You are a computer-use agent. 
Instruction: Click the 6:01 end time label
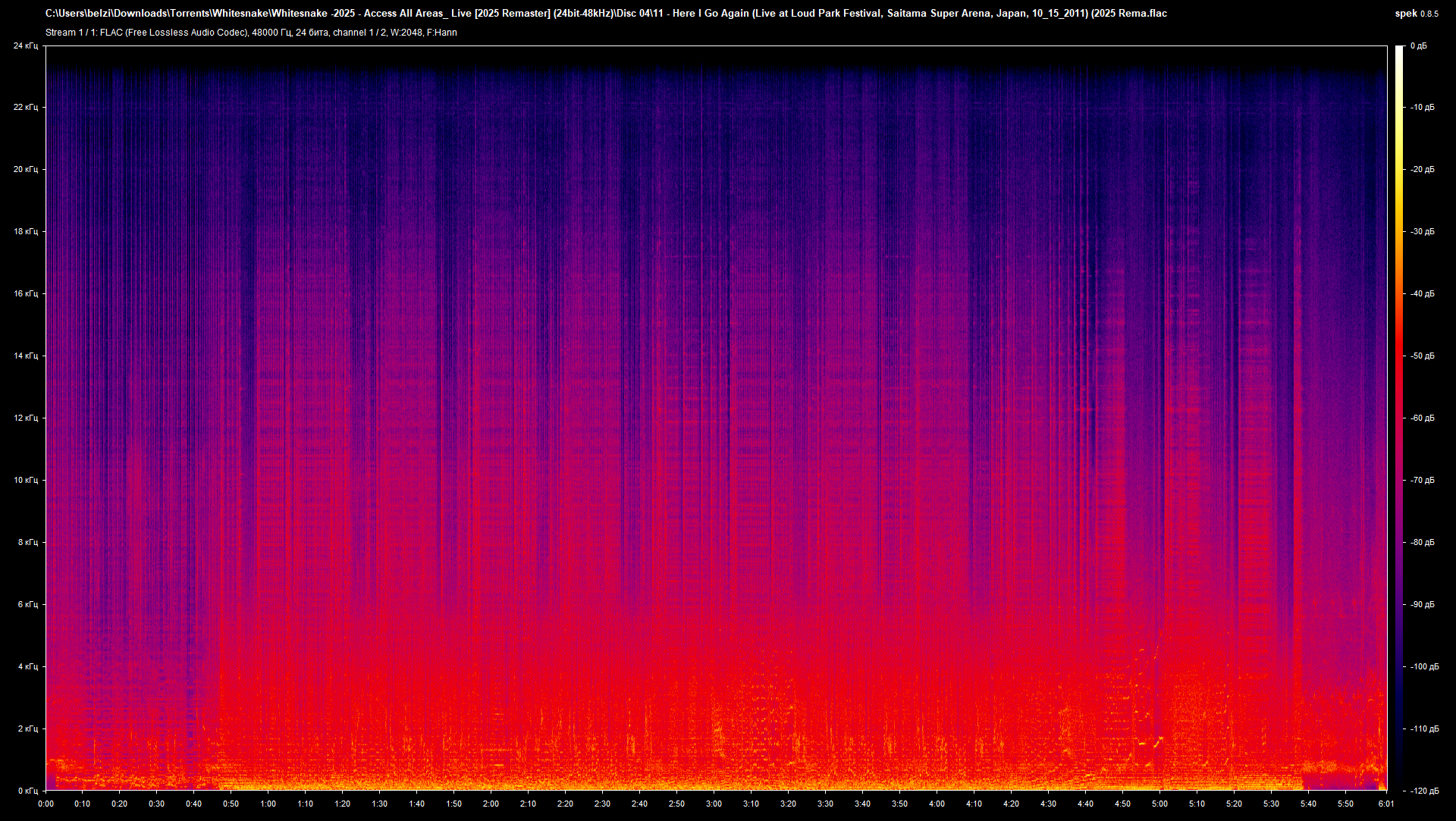(1385, 804)
